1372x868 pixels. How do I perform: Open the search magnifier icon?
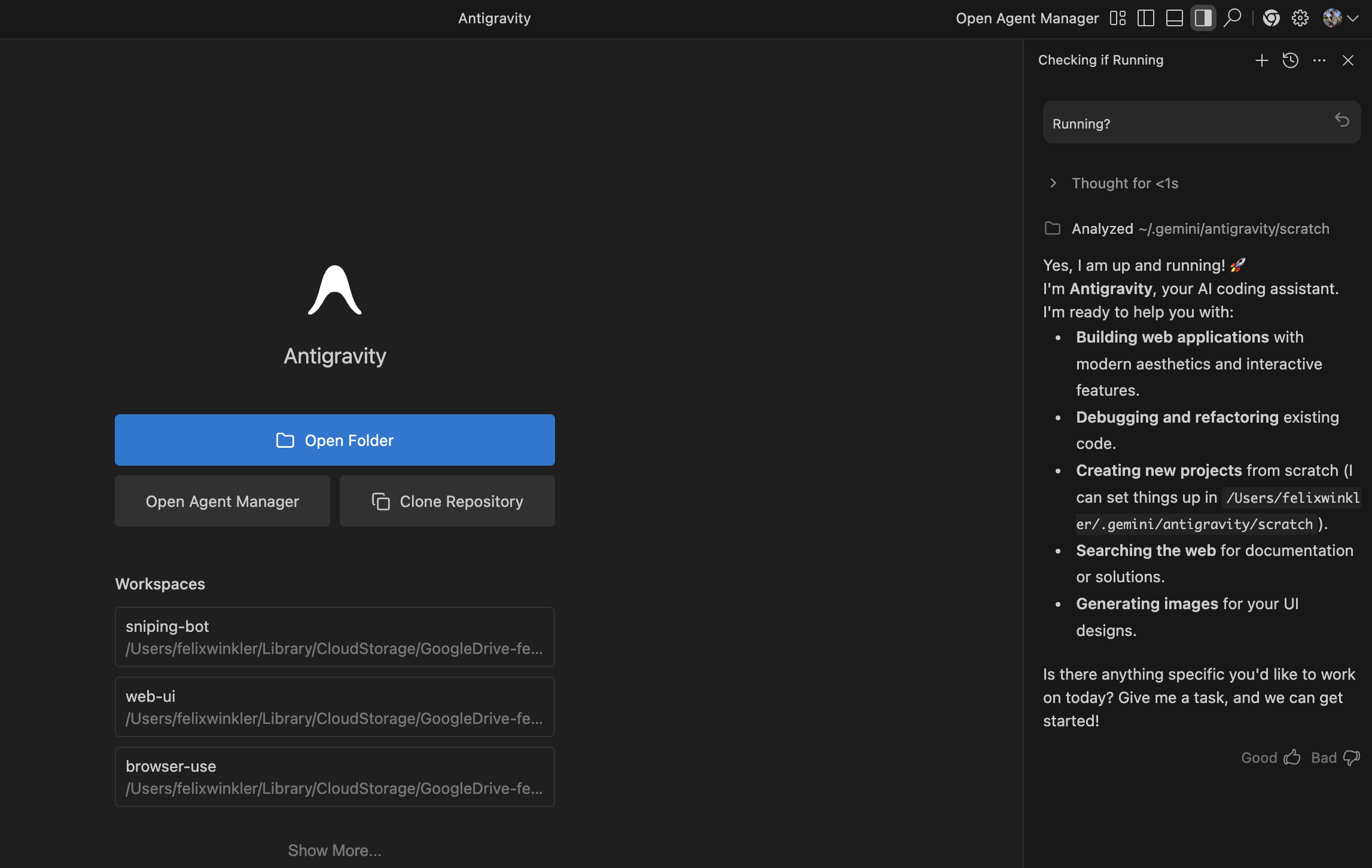click(x=1232, y=18)
